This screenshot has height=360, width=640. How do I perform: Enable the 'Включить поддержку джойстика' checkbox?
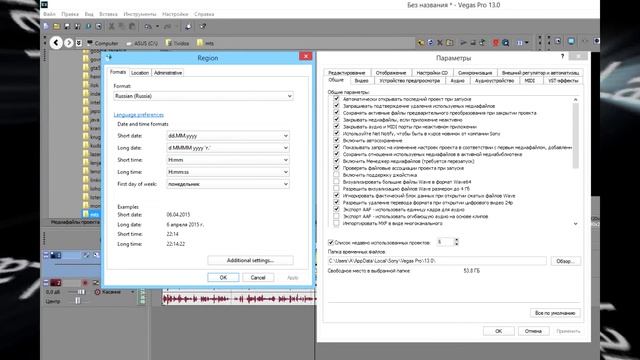click(336, 175)
